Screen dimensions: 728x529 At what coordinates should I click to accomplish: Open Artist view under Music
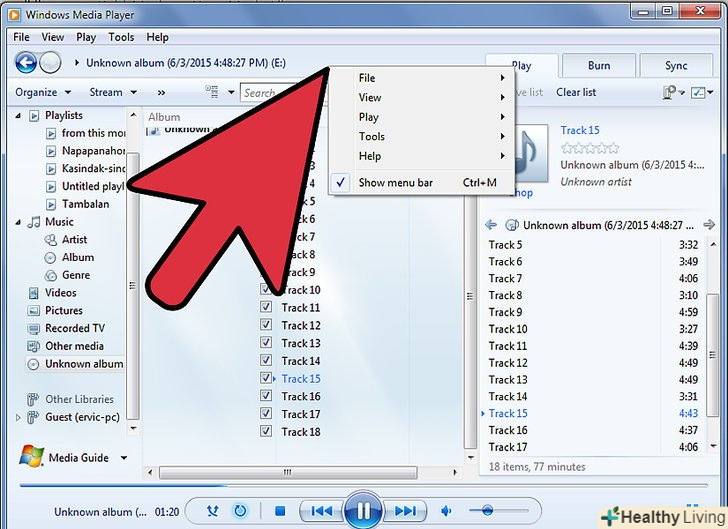74,240
